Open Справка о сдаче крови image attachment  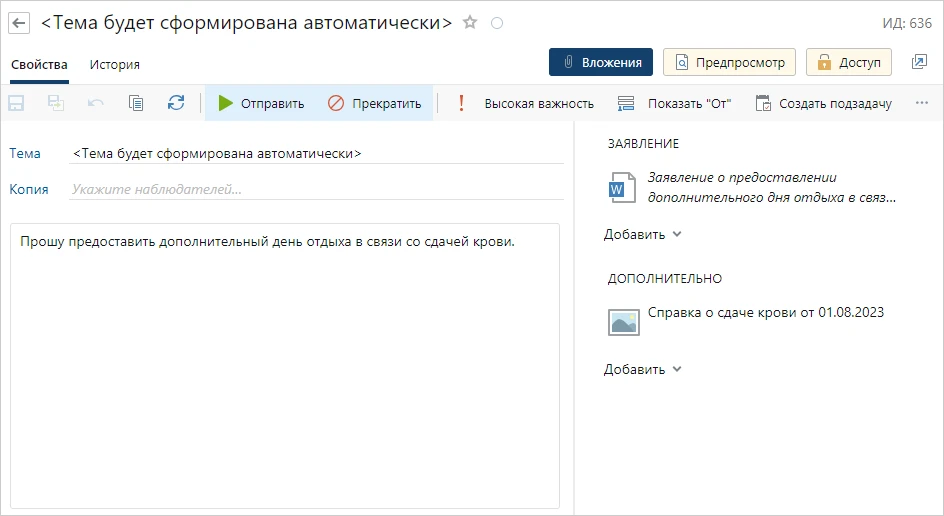(x=765, y=312)
